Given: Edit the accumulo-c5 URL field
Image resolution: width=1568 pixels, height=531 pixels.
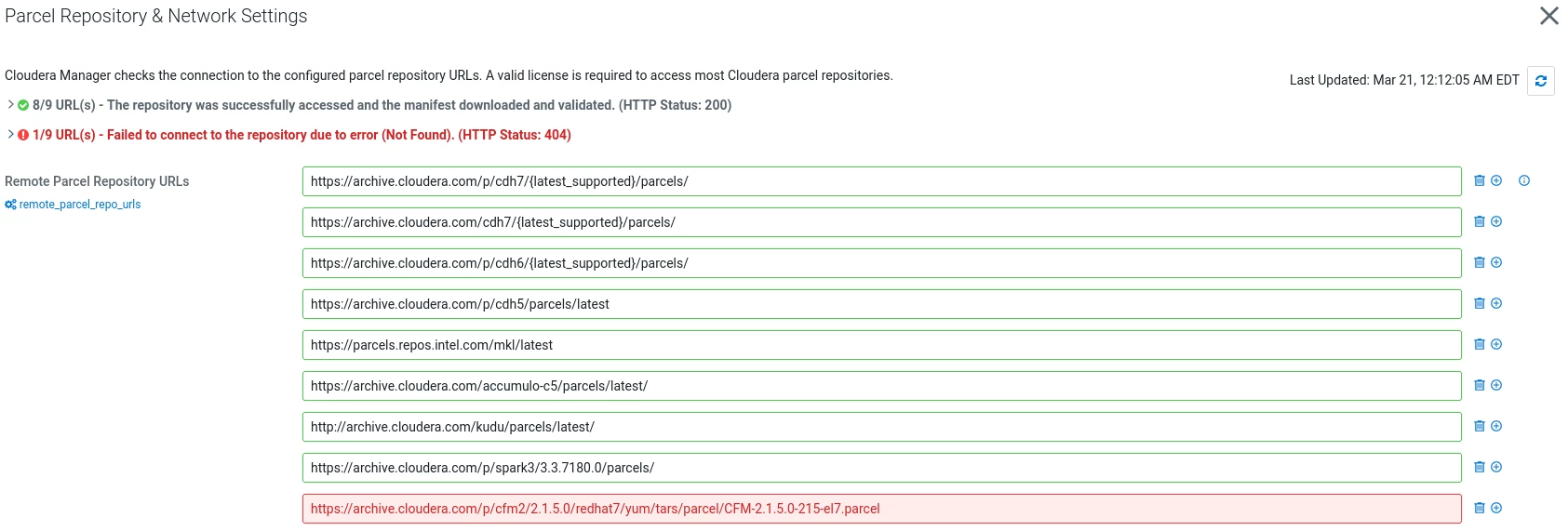Looking at the screenshot, I should 881,386.
